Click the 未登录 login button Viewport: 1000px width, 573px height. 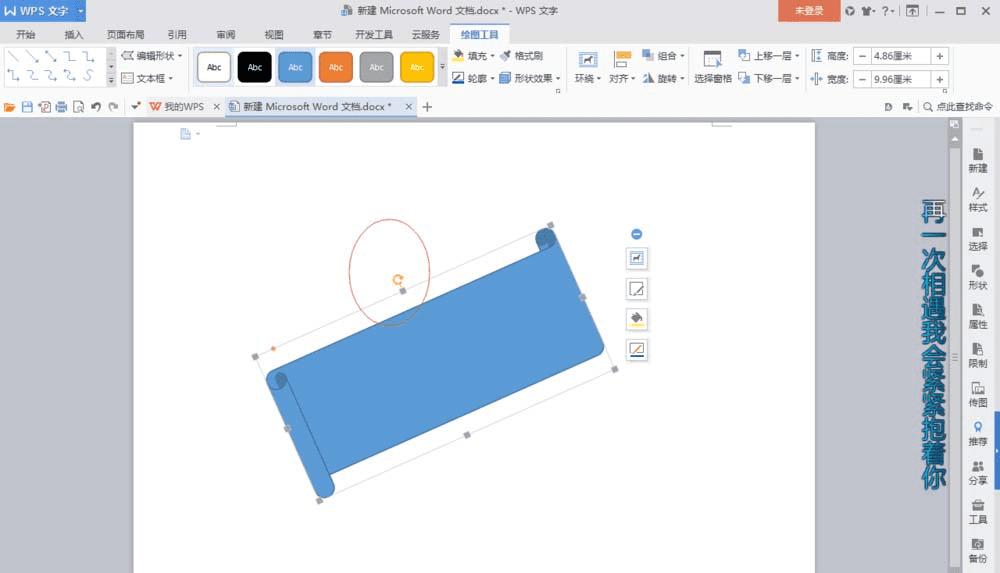click(809, 10)
